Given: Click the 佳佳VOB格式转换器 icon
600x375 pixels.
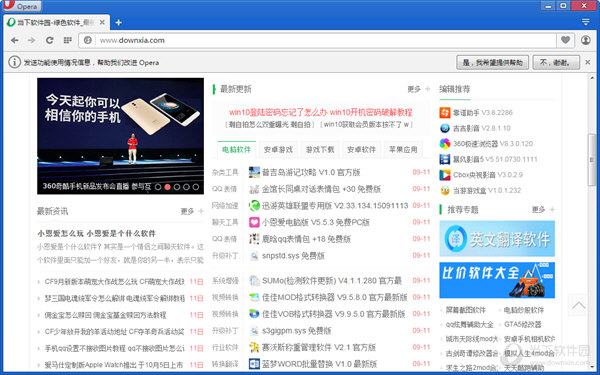Looking at the screenshot, I should pos(254,314).
